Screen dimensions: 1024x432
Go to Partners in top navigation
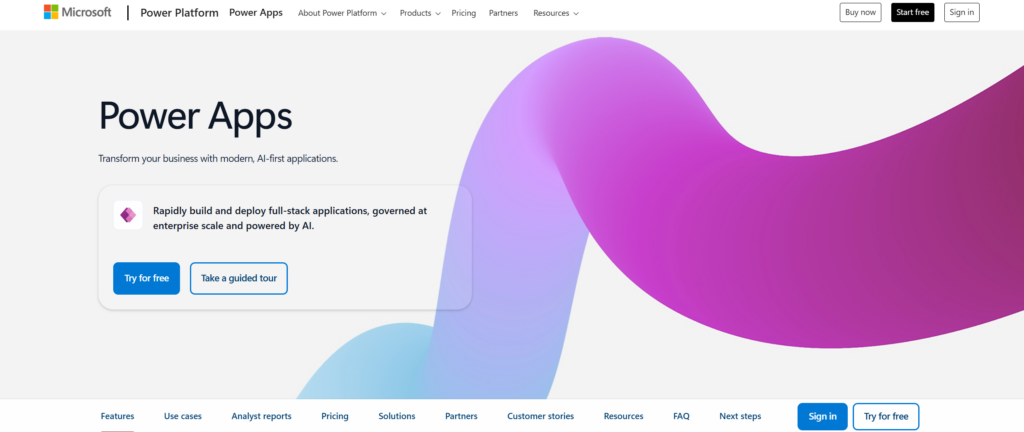(503, 13)
